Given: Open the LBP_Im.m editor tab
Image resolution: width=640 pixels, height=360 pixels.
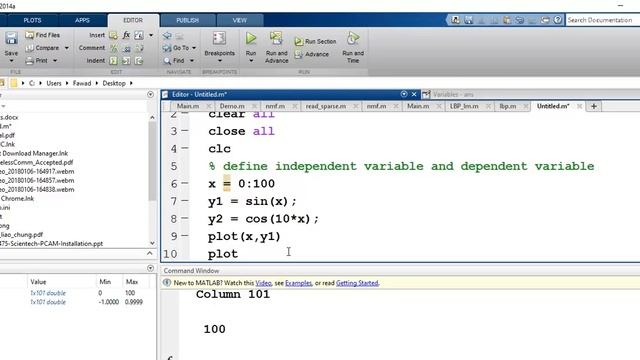Looking at the screenshot, I should pyautogui.click(x=464, y=106).
